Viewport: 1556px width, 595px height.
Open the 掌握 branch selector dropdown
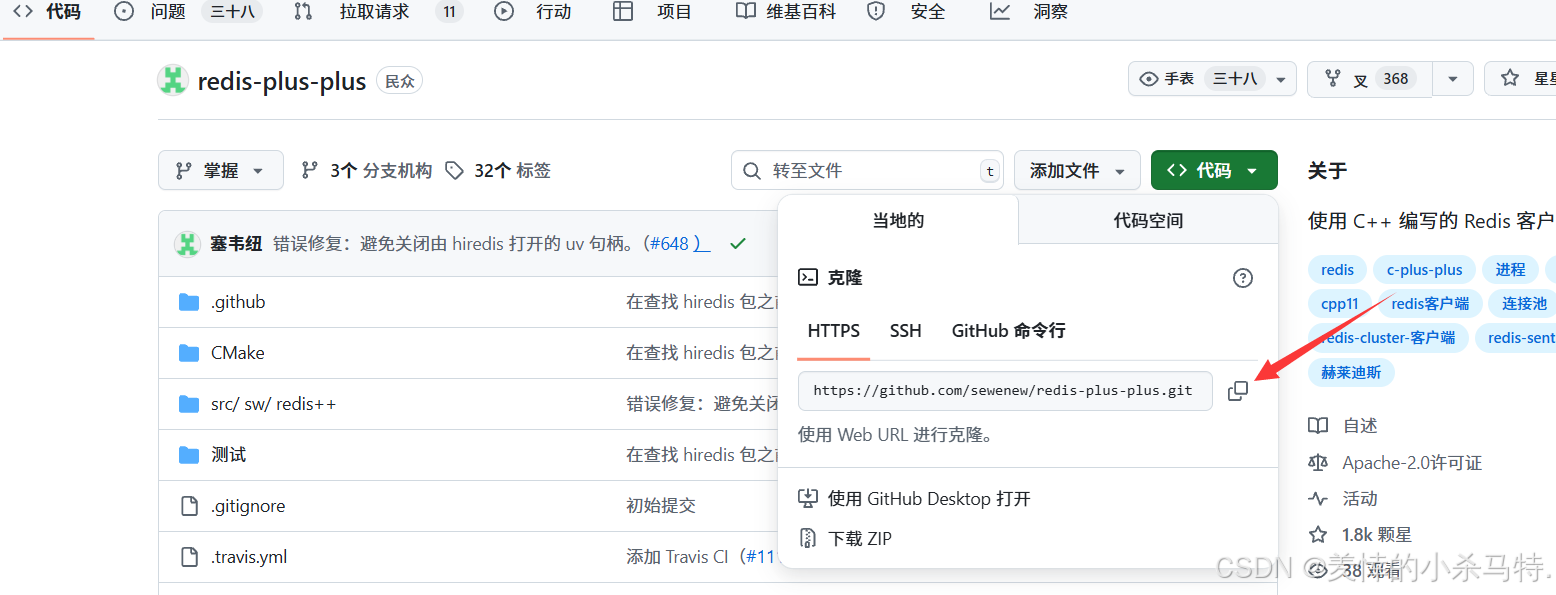pos(221,171)
